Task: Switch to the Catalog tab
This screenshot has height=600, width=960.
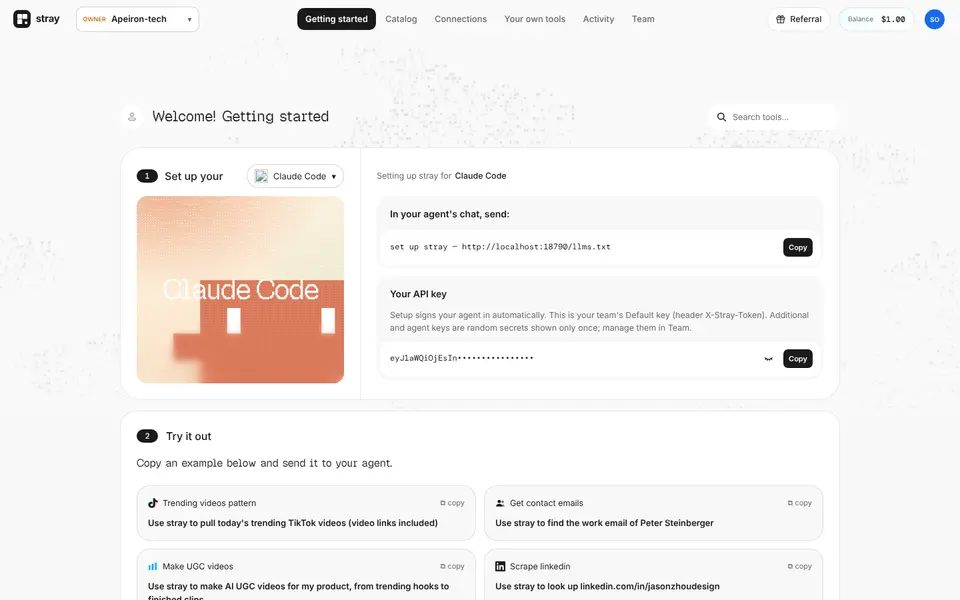Action: pos(401,19)
